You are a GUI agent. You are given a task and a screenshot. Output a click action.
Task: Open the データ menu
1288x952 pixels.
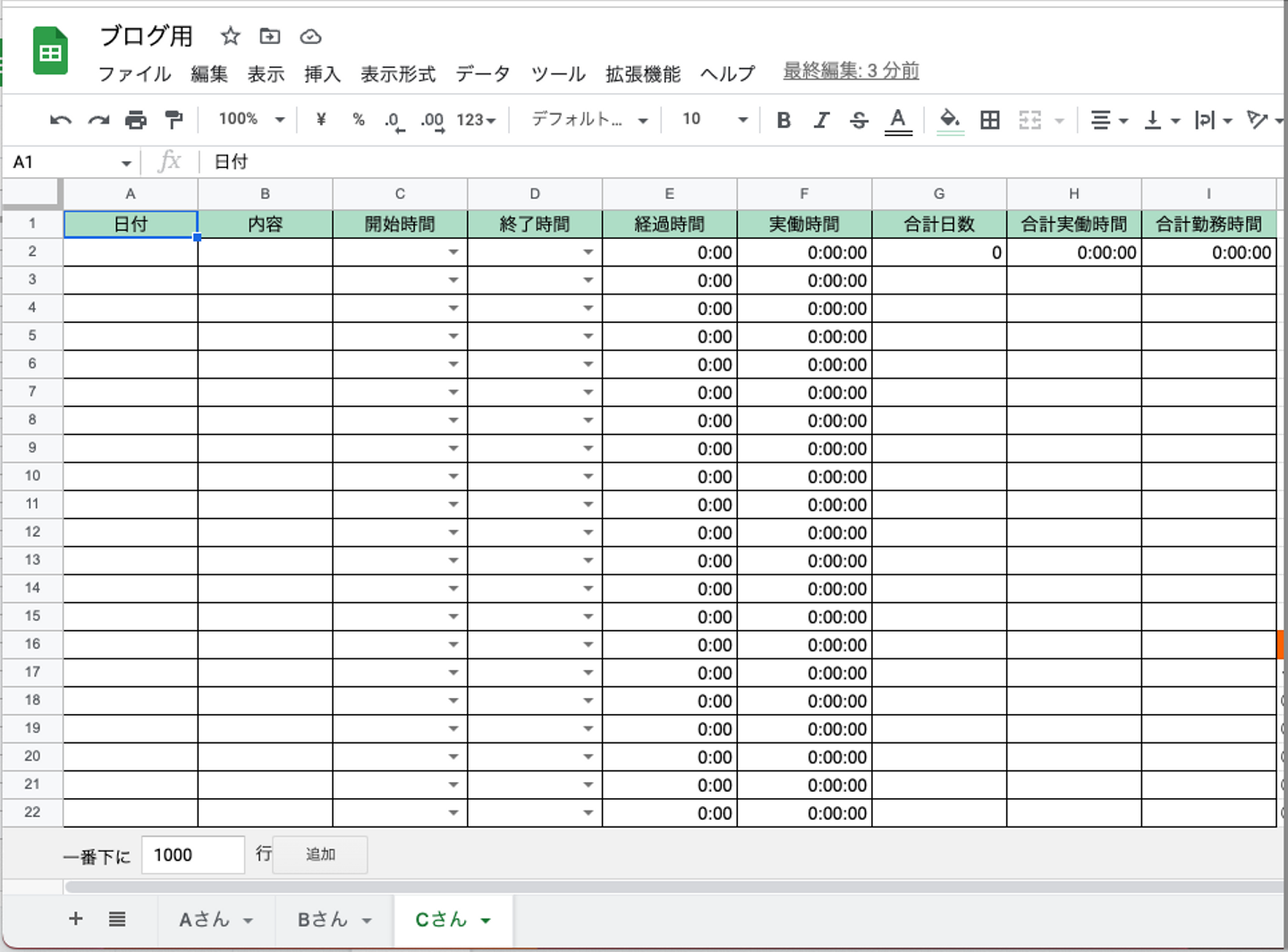pos(483,73)
